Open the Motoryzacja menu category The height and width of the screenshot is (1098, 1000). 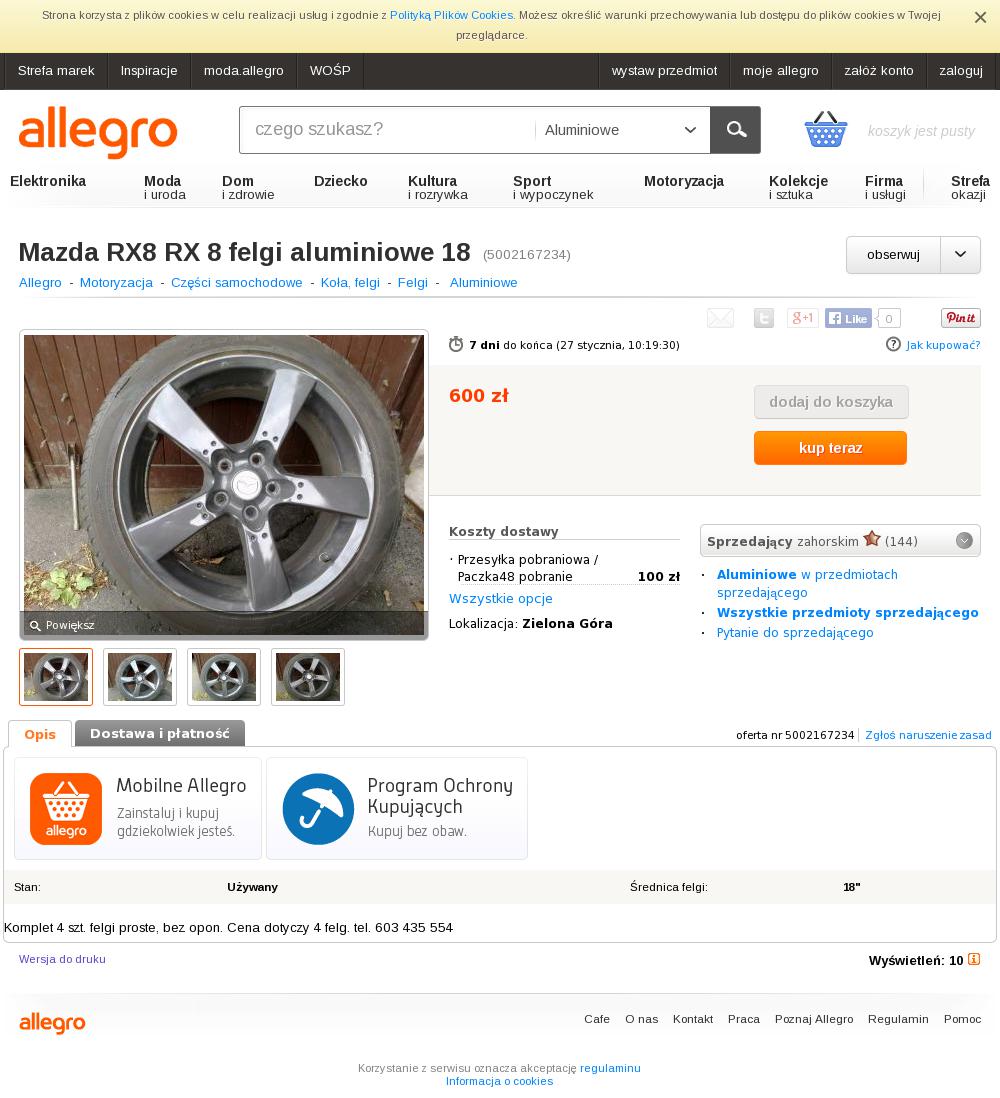(x=683, y=181)
